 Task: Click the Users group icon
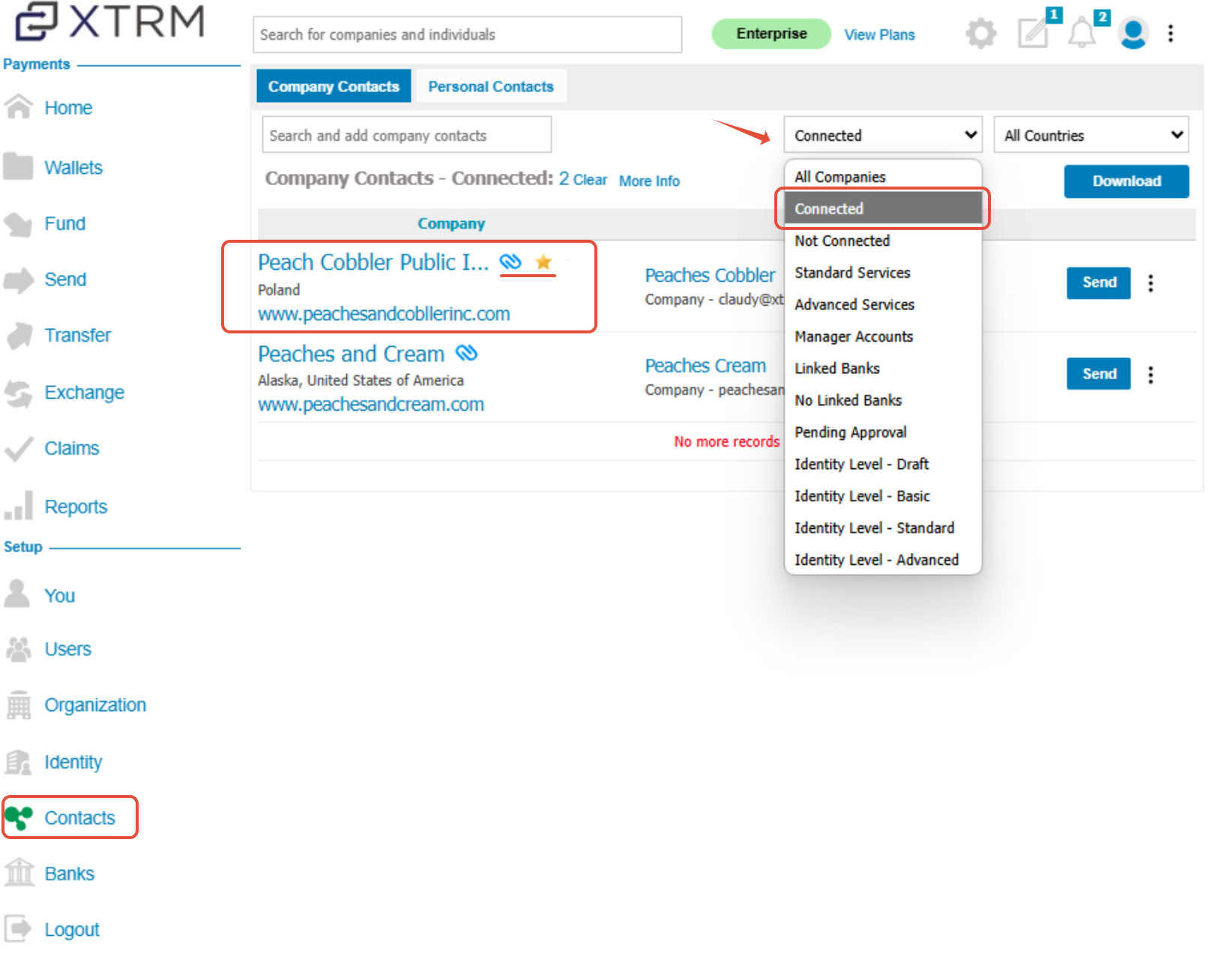(x=18, y=649)
